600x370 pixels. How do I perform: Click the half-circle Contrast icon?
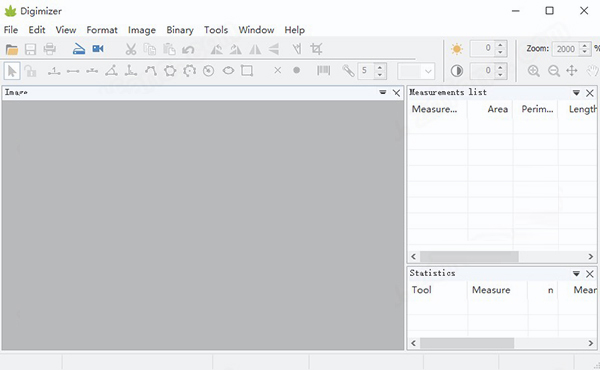pos(457,71)
